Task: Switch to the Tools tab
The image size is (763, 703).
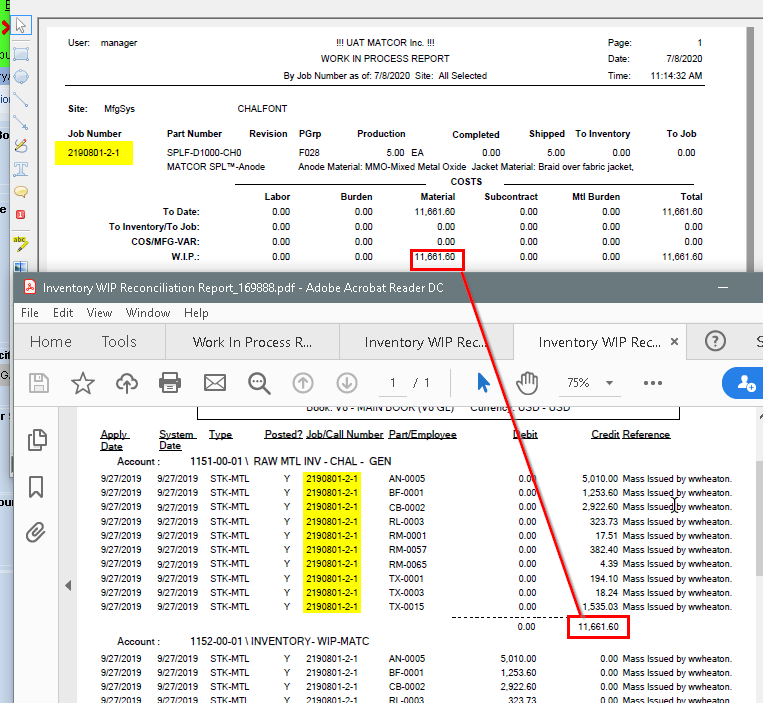Action: (119, 342)
